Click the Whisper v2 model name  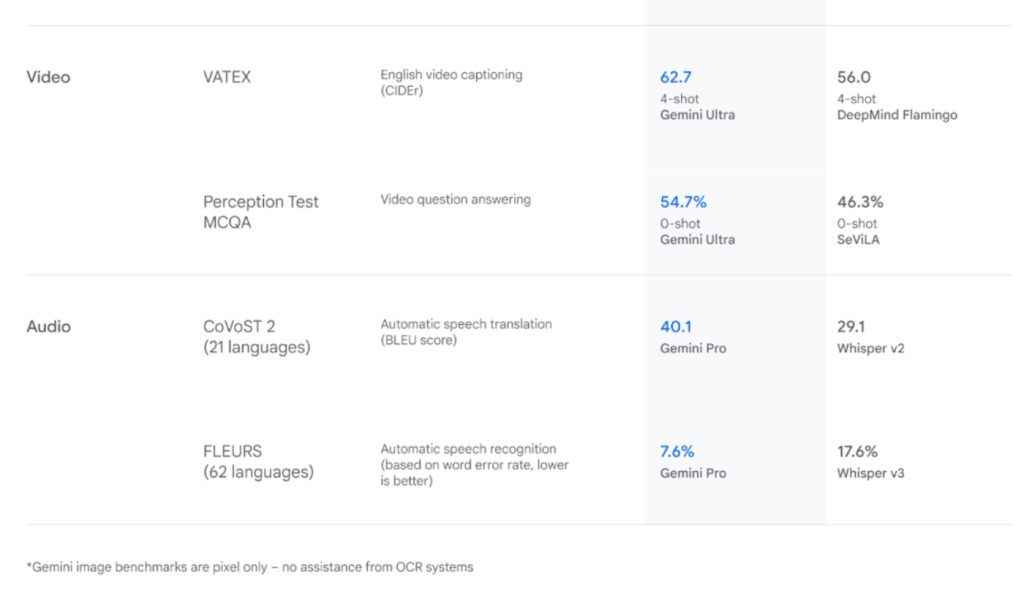pyautogui.click(x=870, y=349)
